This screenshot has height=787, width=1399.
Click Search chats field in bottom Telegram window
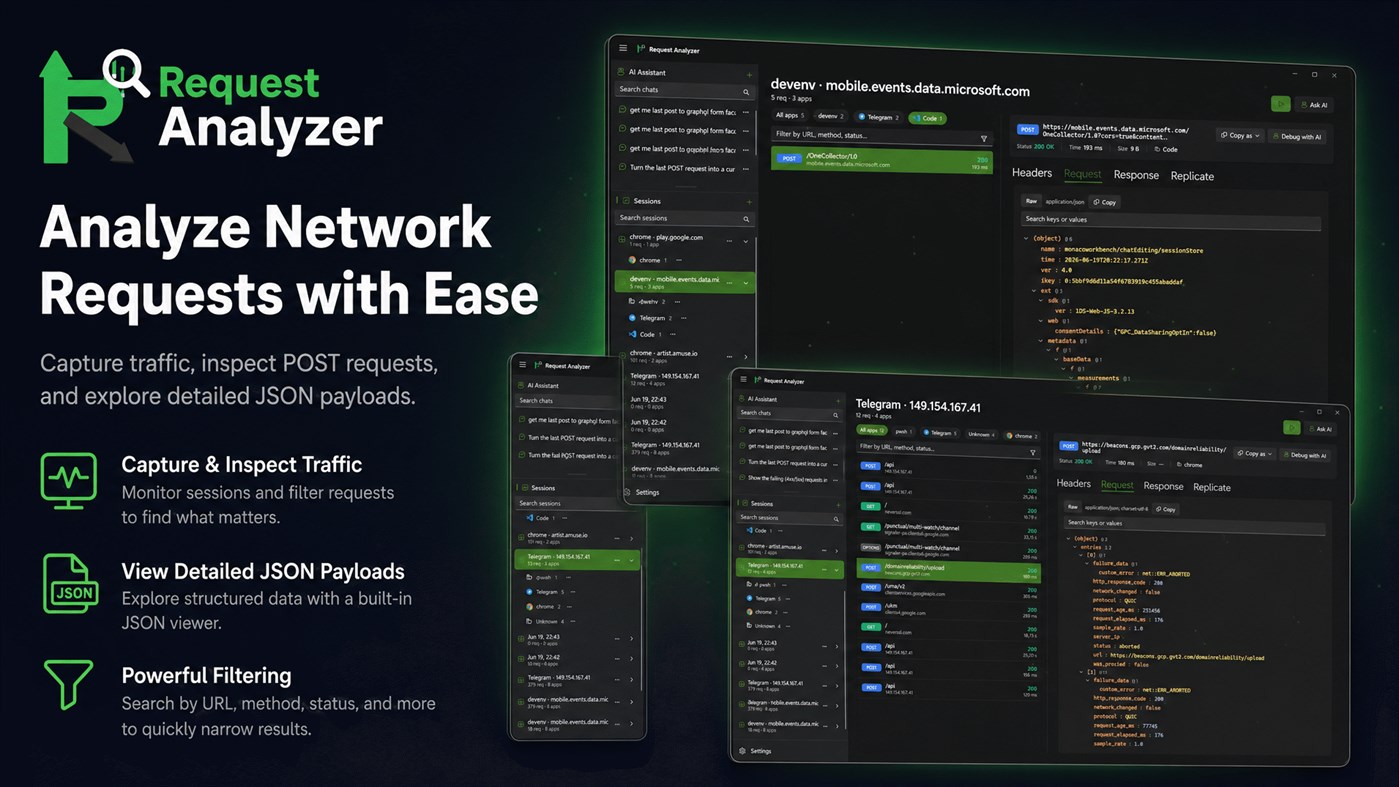pos(791,413)
